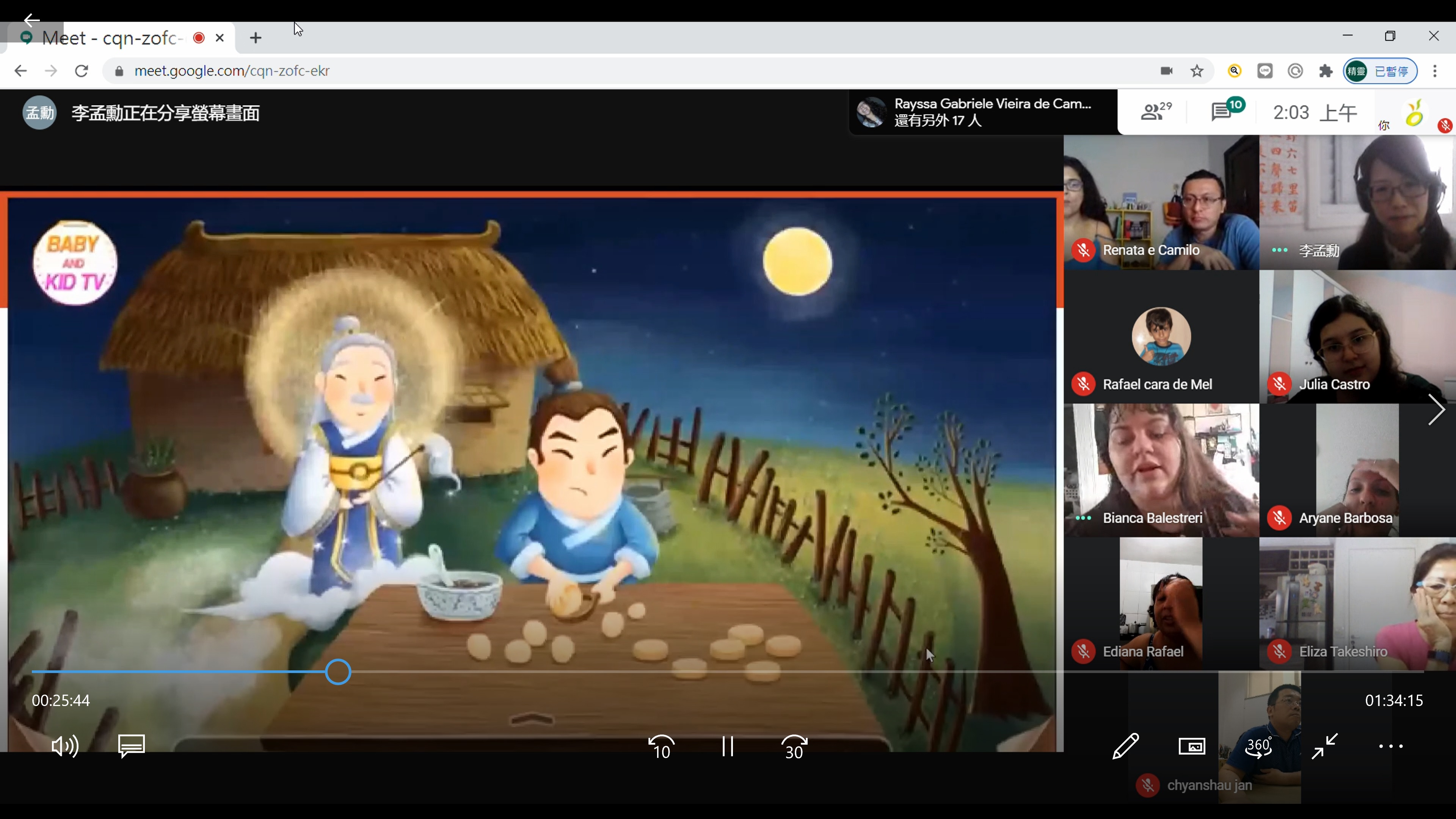Select the Julia Castro video tile

1358,337
